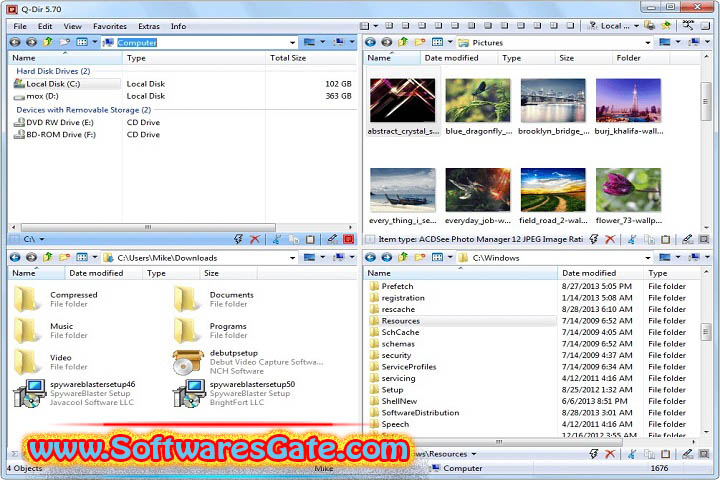
Task: Click paste clipboard icon in C:\ status bar
Action: tap(310, 239)
